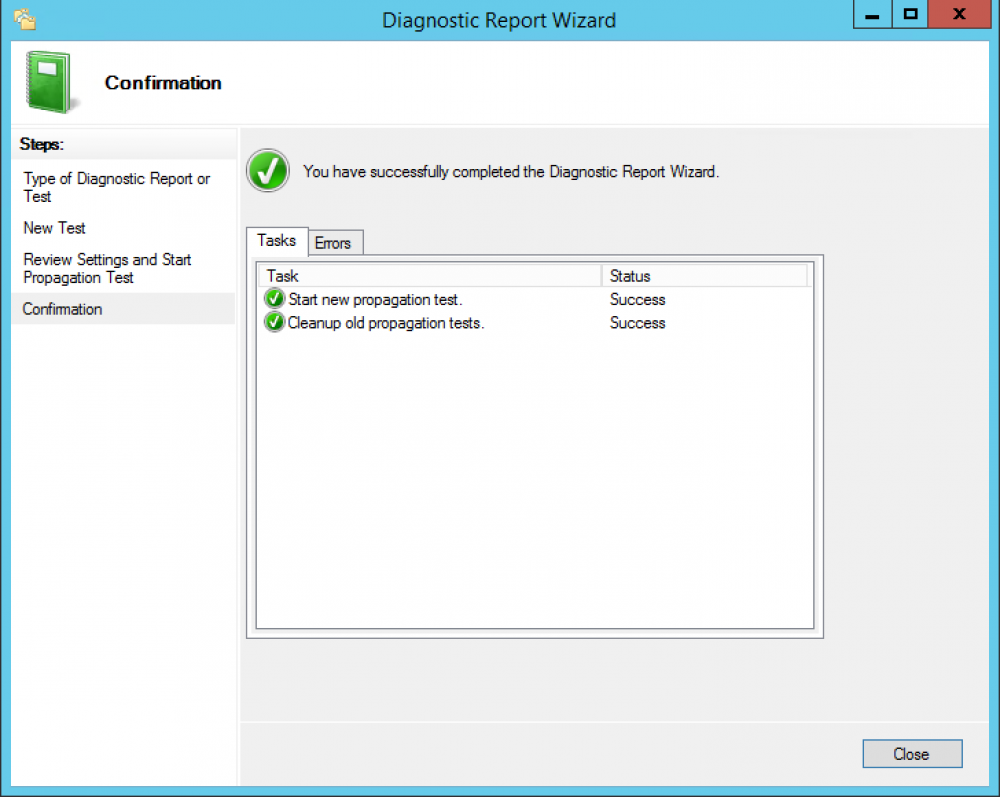Click the large green success checkmark icon
This screenshot has height=797, width=1000.
(268, 171)
